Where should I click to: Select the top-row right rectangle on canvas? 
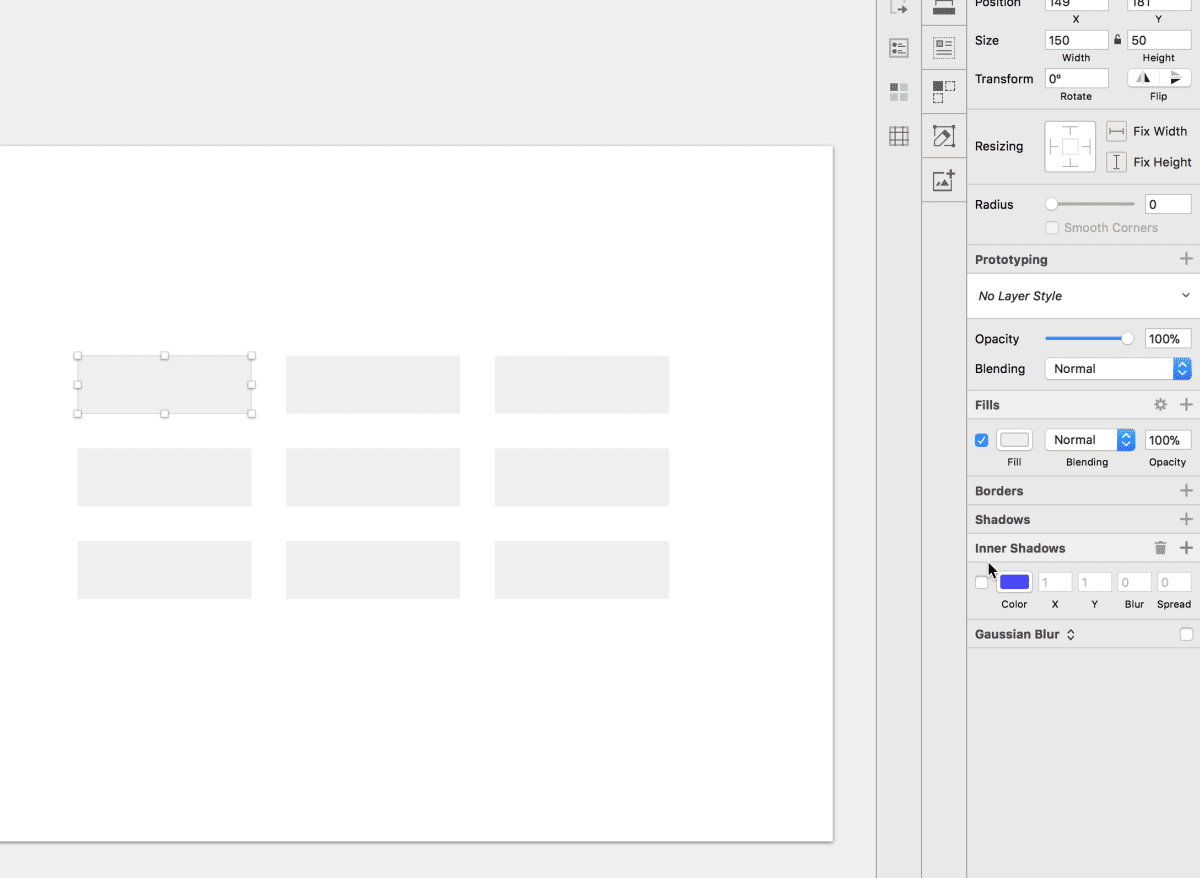pos(582,385)
